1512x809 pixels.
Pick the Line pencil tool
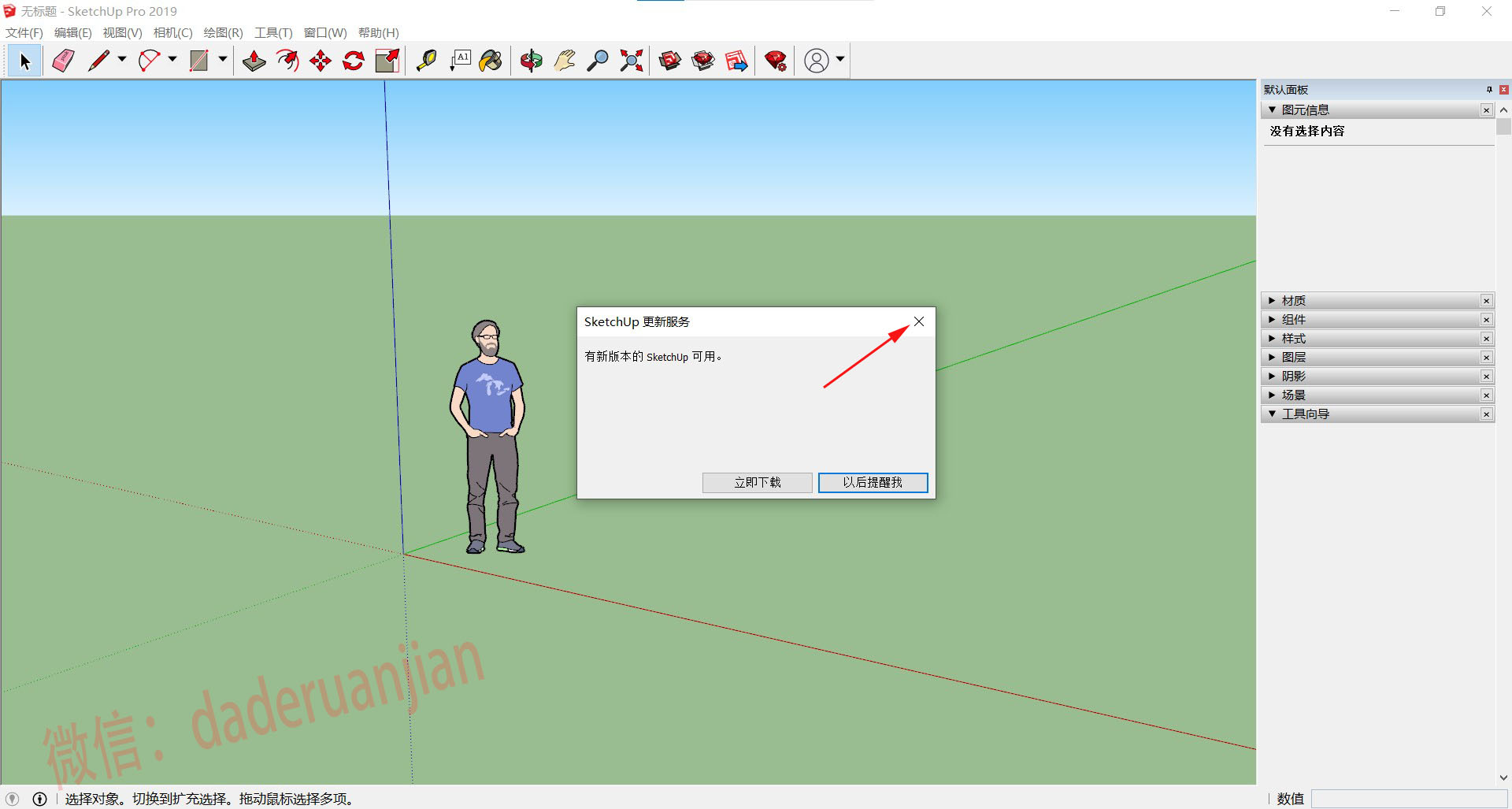pyautogui.click(x=98, y=61)
